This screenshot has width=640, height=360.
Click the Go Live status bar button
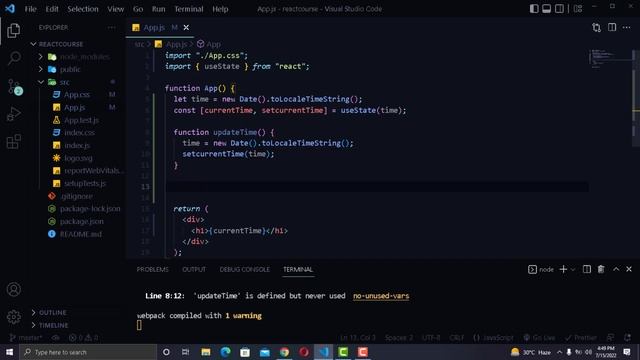click(539, 338)
